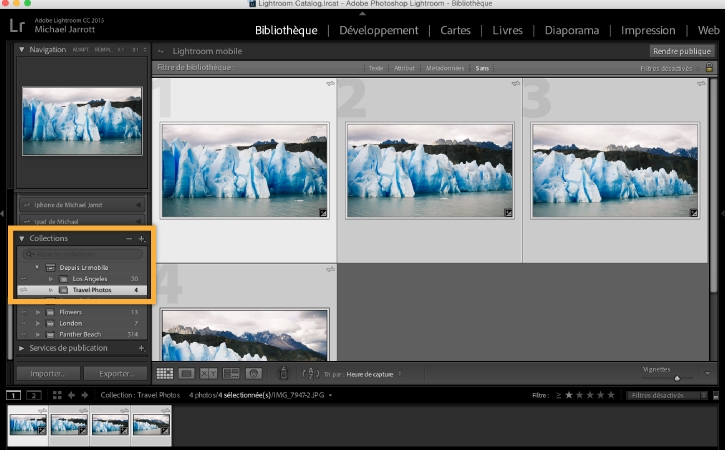Click sync icon on photo 2
Screen dimensions: 725x450
click(x=516, y=84)
